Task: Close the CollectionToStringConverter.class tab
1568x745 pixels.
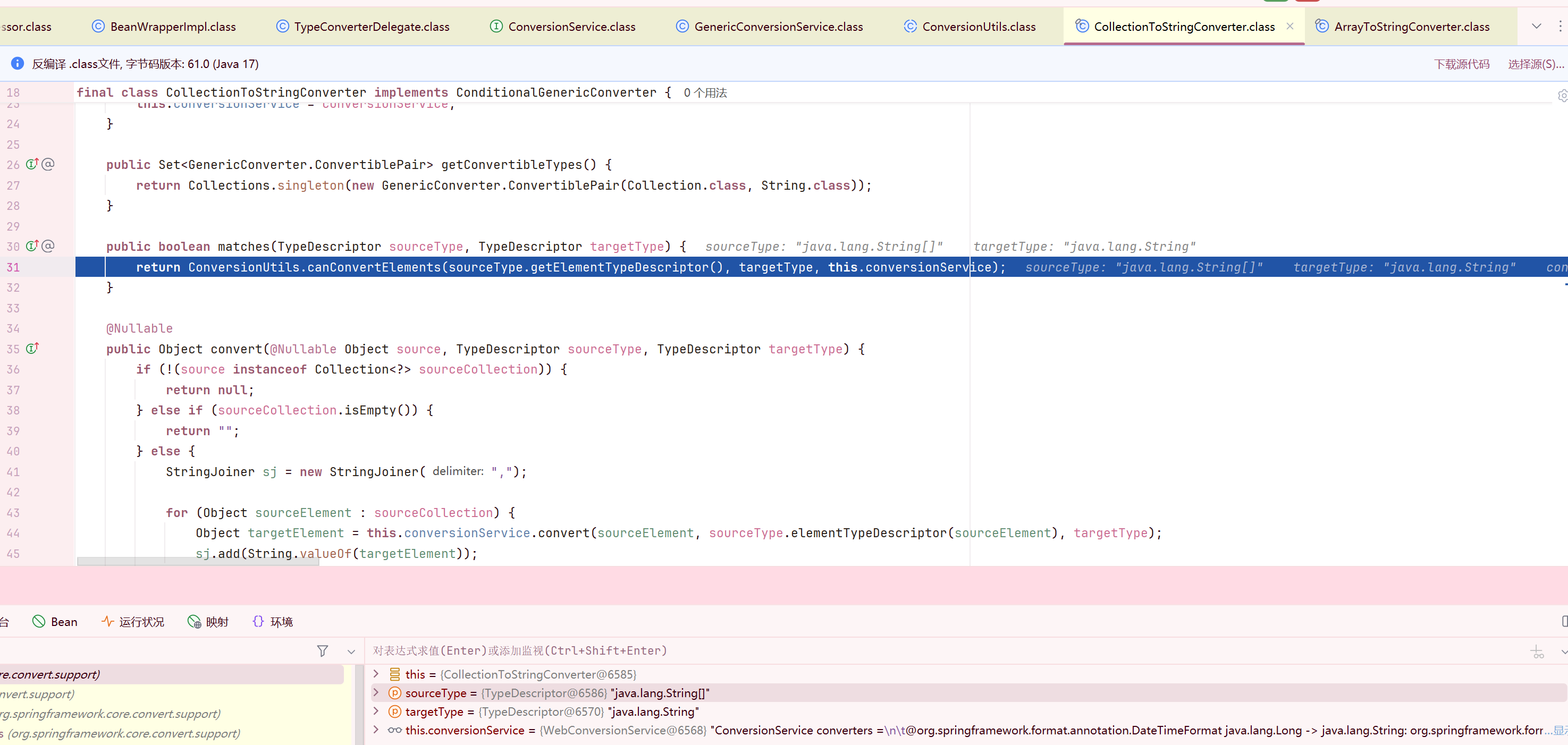Action: coord(1290,26)
